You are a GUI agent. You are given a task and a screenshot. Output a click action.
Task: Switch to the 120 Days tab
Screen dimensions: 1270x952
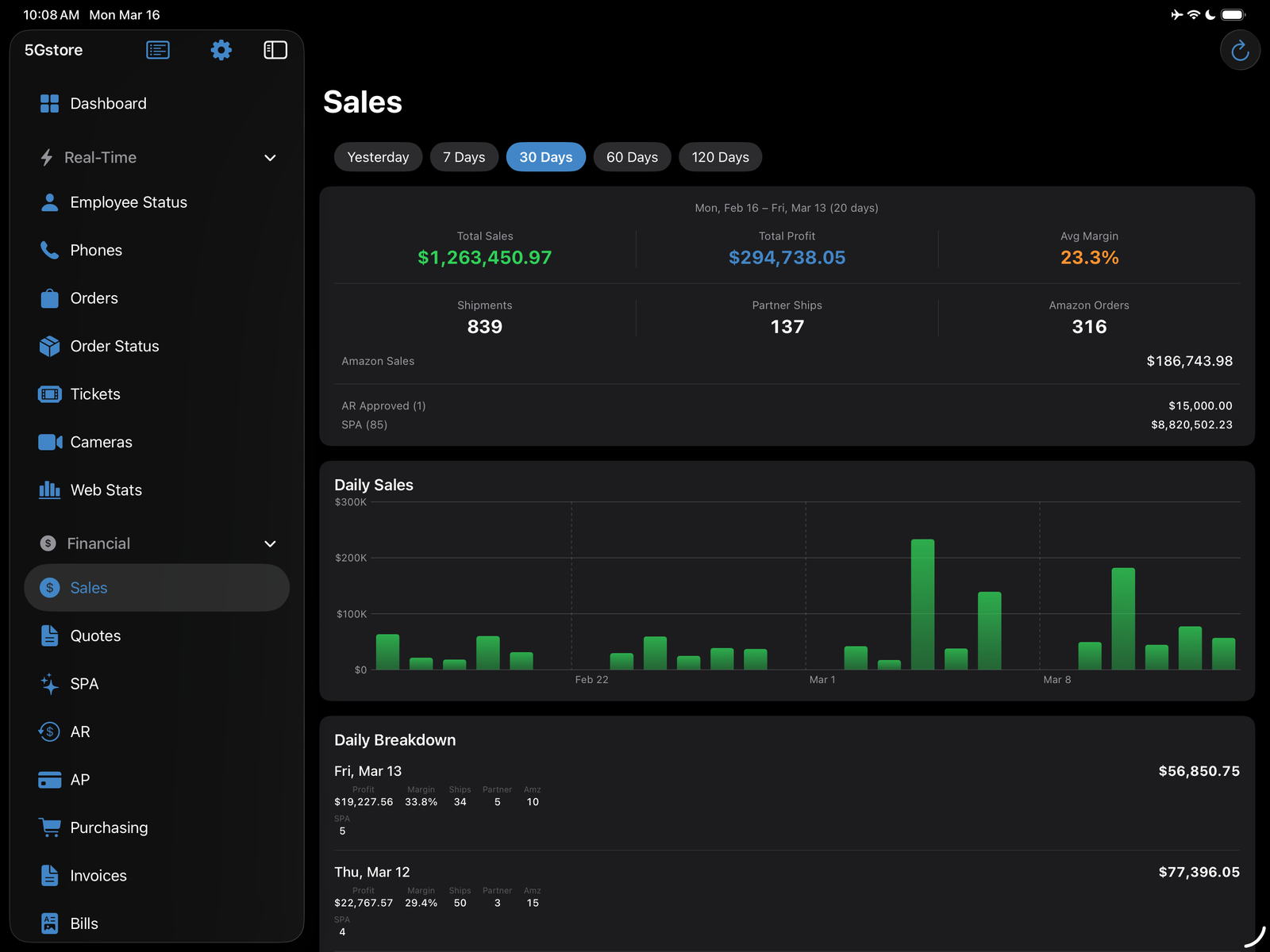[720, 156]
